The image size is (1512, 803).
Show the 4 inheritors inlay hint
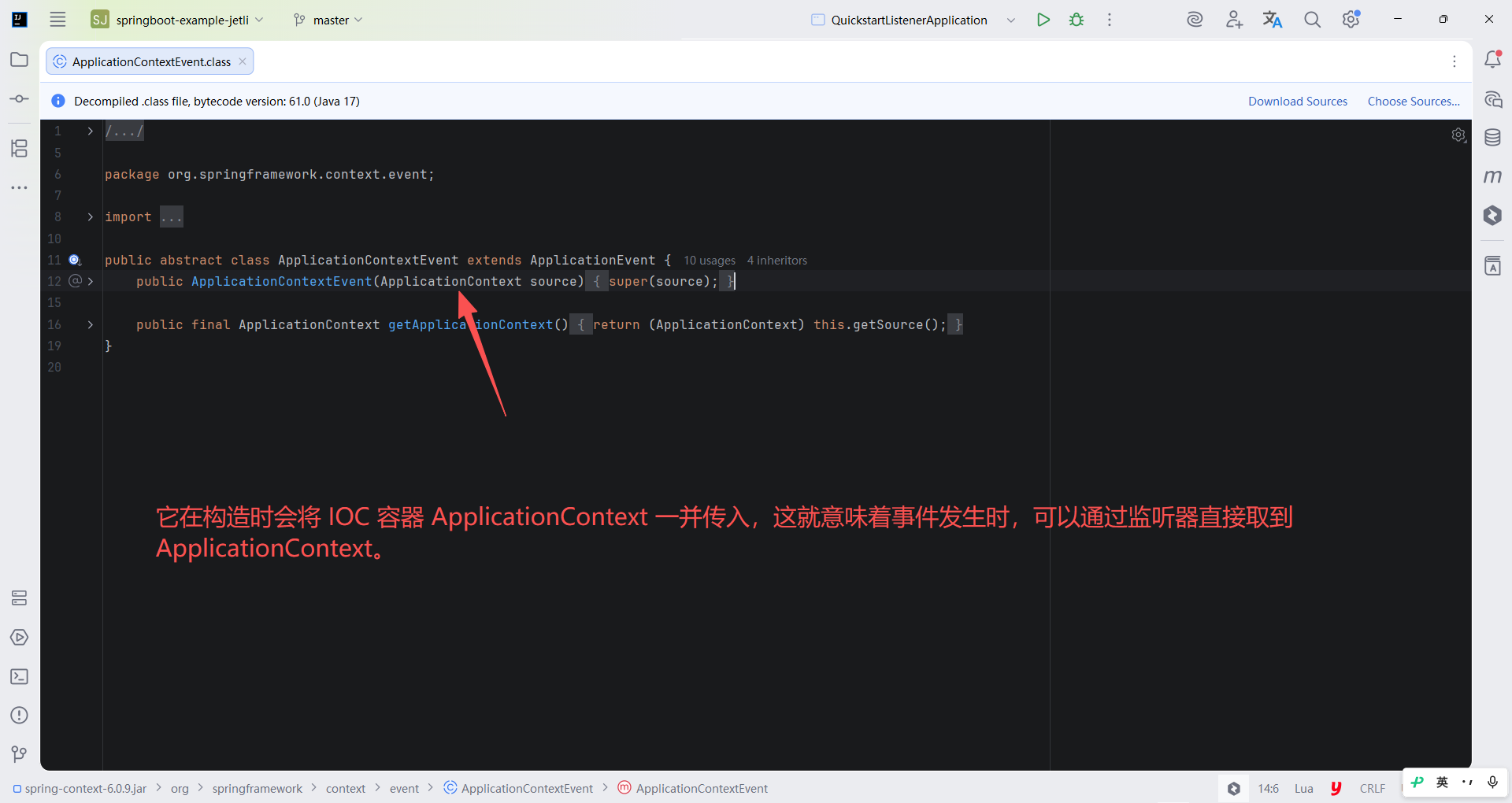[x=777, y=260]
